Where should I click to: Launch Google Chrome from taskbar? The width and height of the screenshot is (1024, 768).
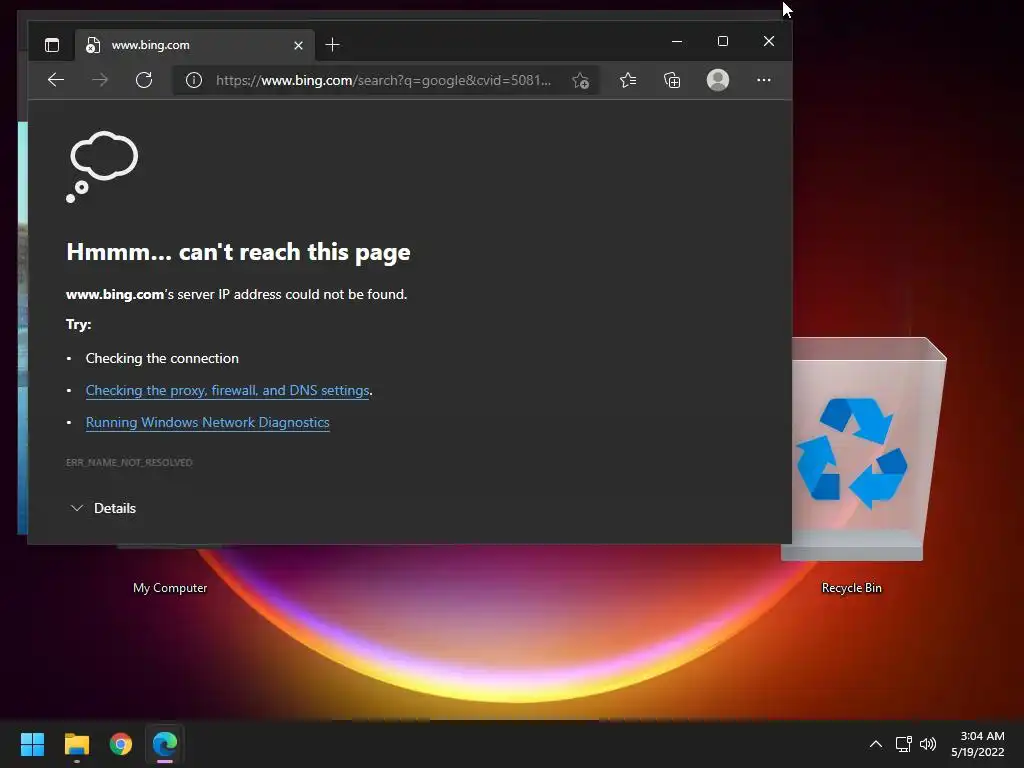coord(121,744)
